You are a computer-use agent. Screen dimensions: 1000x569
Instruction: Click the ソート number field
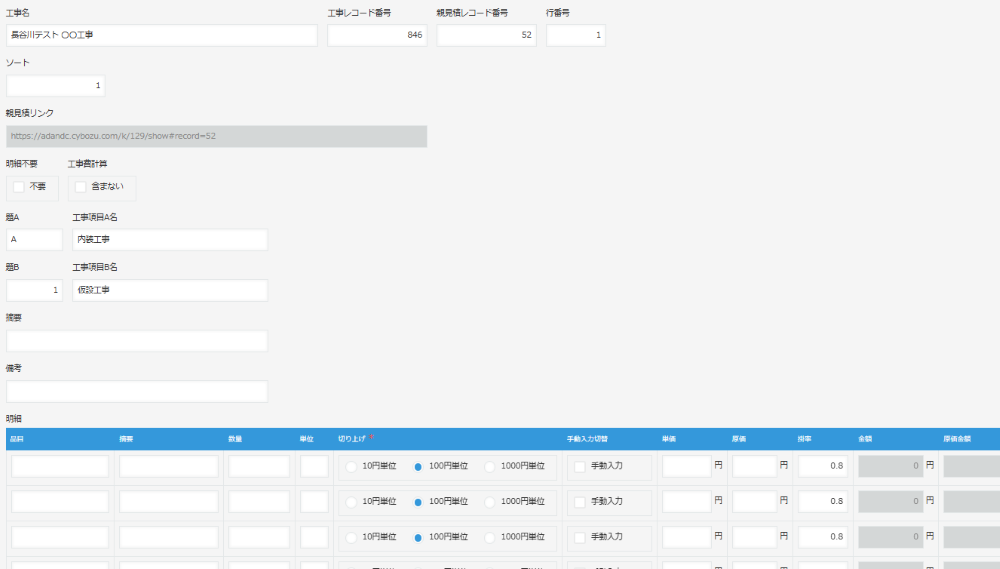(55, 85)
